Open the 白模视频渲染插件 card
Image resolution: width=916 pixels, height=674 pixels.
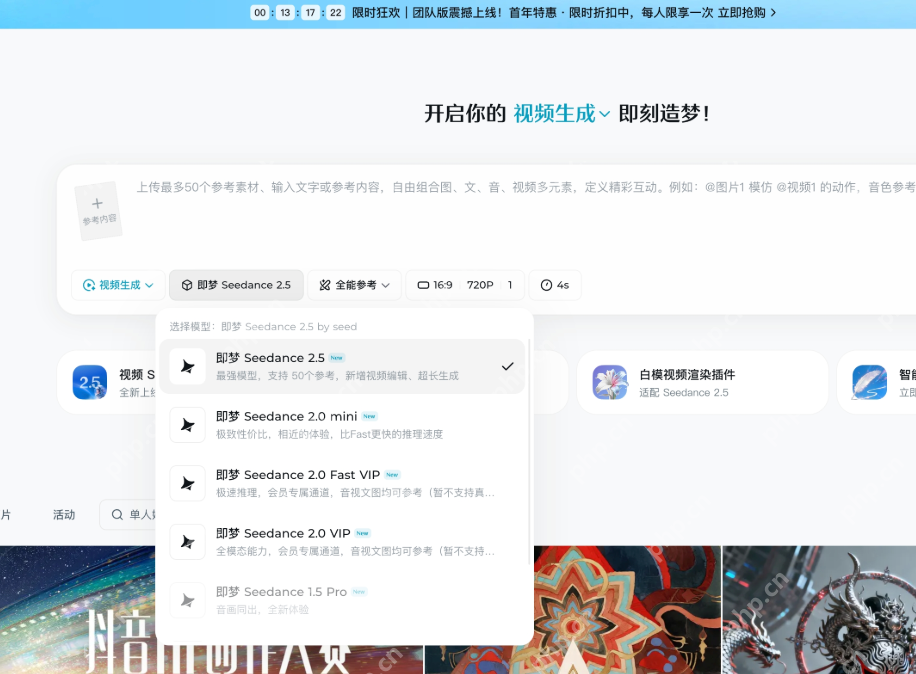(702, 383)
